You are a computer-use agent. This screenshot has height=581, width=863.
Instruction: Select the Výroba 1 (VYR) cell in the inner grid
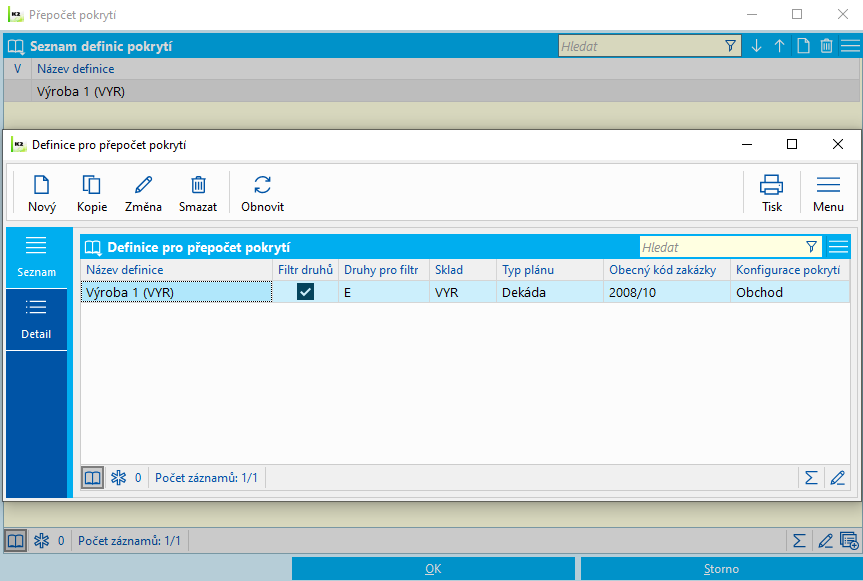(176, 292)
